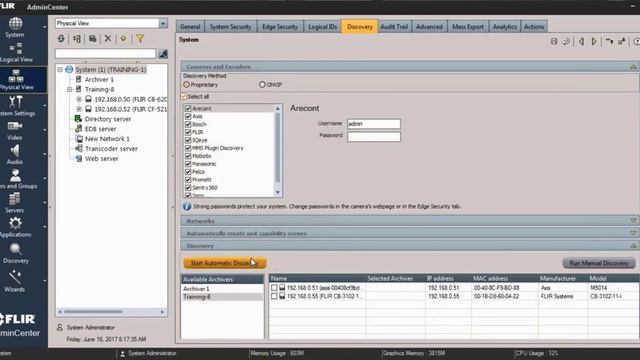Open System Settings sidebar icon
This screenshot has width=640, height=360.
click(16, 105)
